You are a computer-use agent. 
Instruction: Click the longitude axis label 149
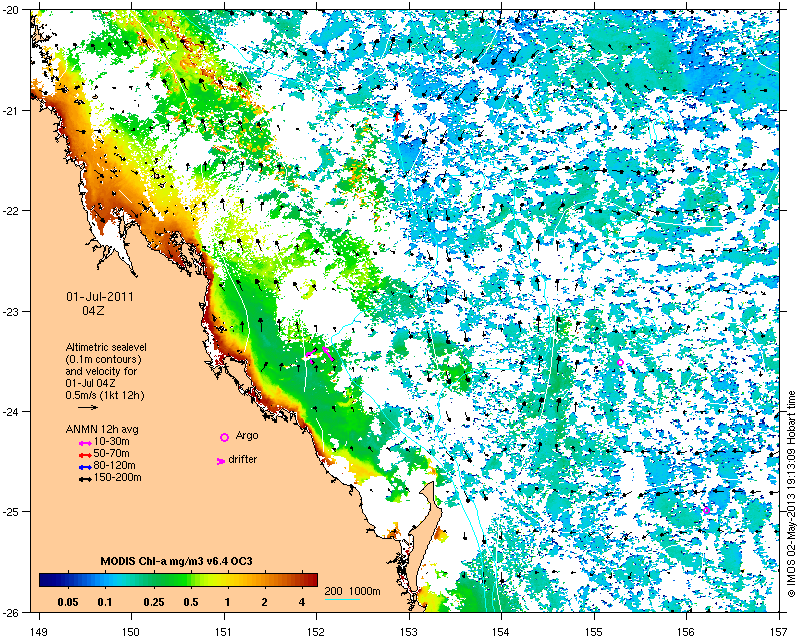(38, 634)
